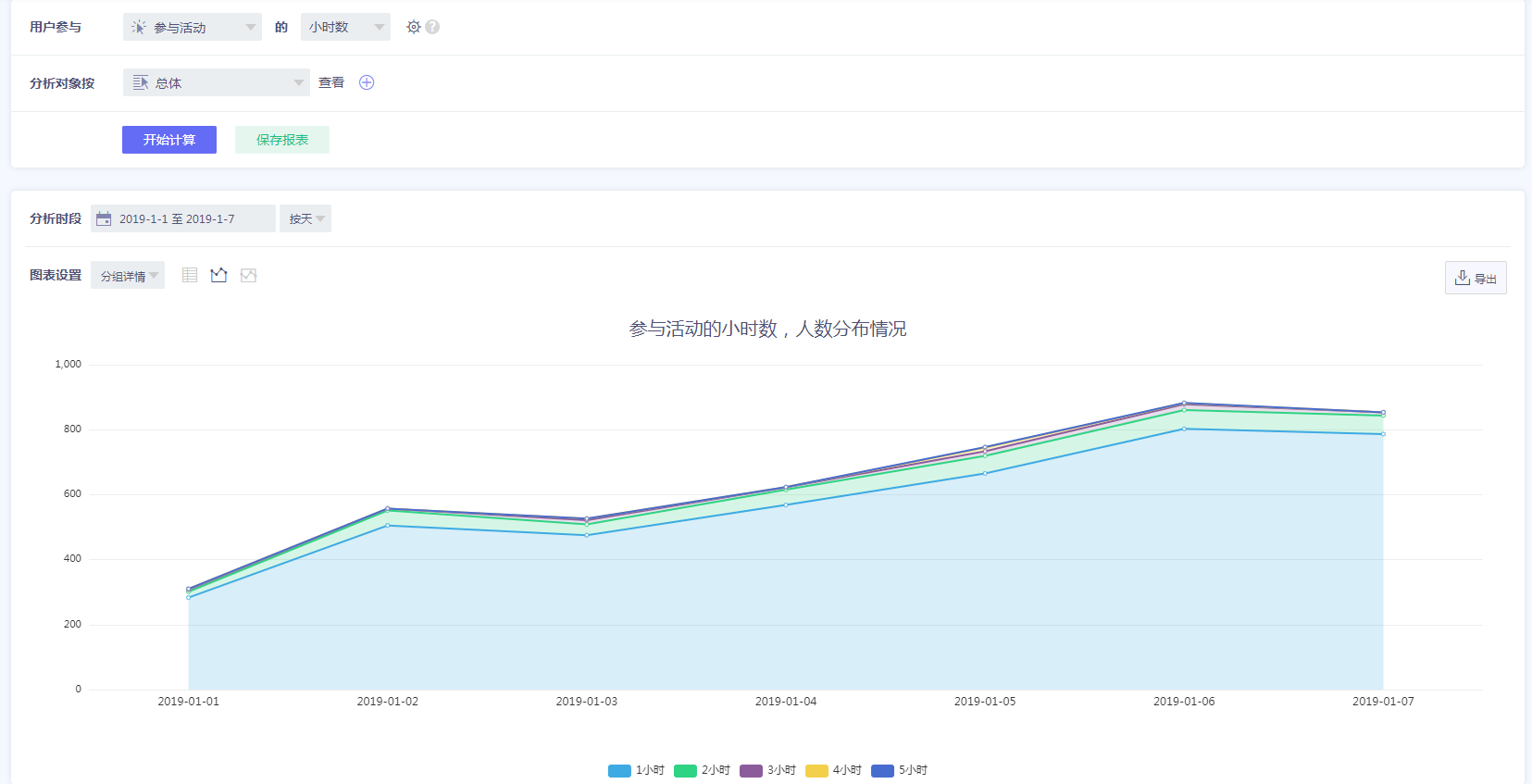Open the 分组详情 chart settings dropdown
This screenshot has width=1532, height=784.
tap(128, 275)
